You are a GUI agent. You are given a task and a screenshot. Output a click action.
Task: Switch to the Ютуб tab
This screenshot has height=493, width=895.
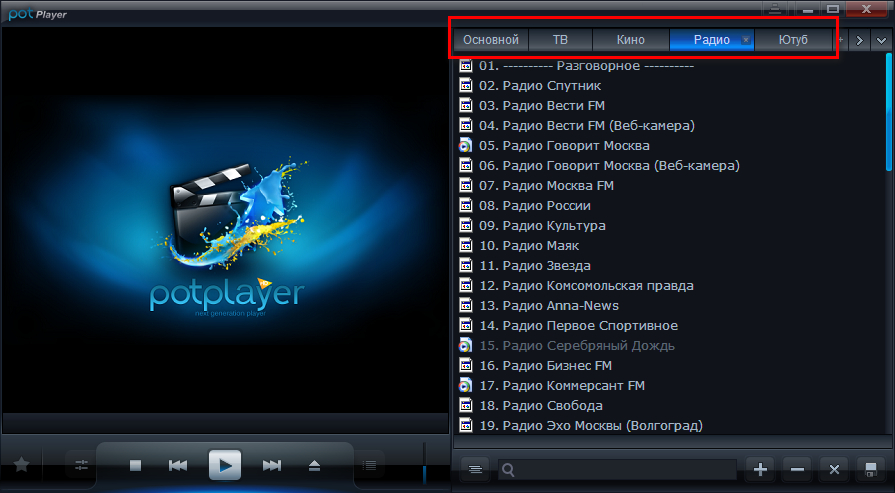click(x=793, y=40)
